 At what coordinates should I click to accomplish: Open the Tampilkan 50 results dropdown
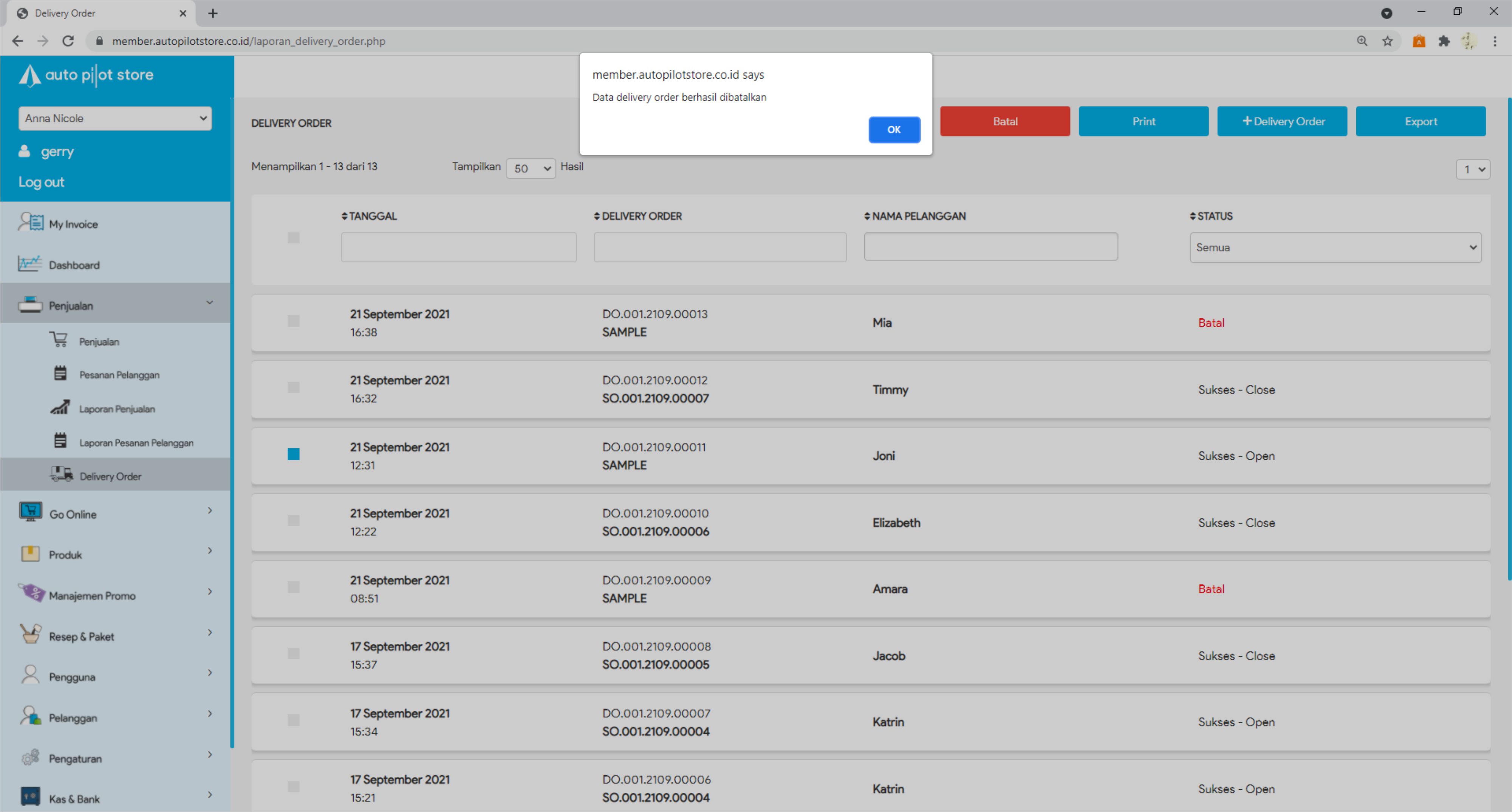pyautogui.click(x=531, y=169)
